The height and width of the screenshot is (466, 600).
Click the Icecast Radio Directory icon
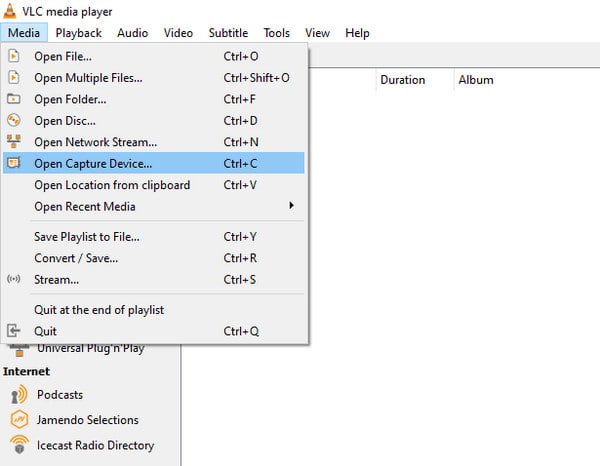pos(19,445)
